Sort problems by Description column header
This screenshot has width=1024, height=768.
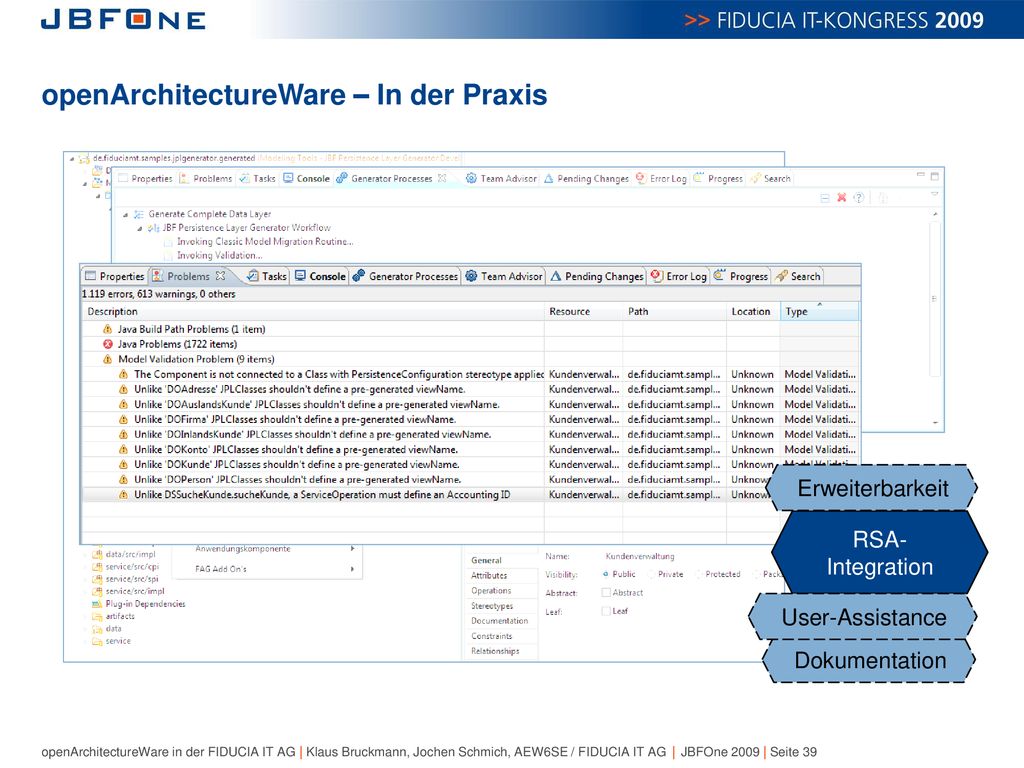313,312
